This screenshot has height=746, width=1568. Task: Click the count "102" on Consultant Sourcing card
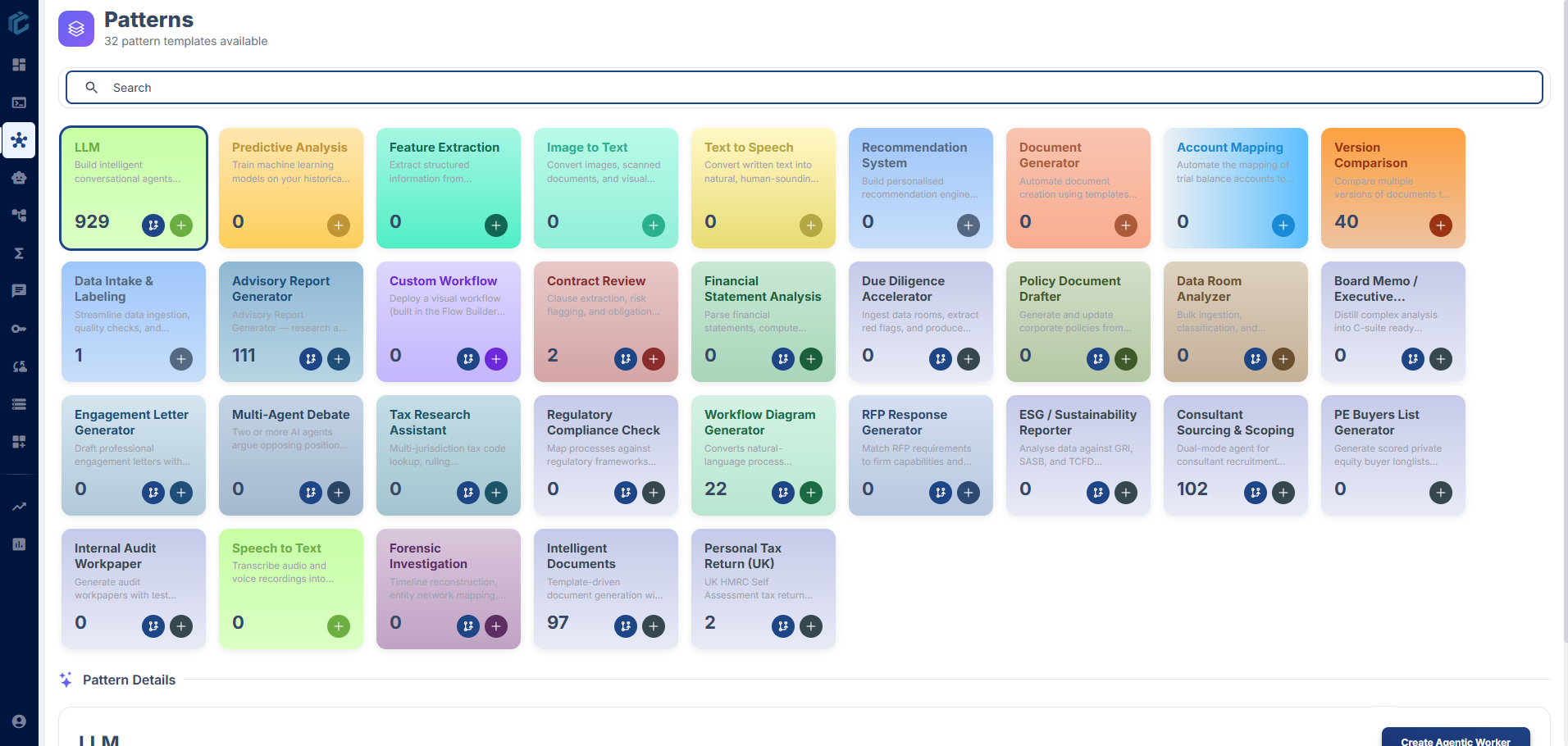pyautogui.click(x=1192, y=489)
